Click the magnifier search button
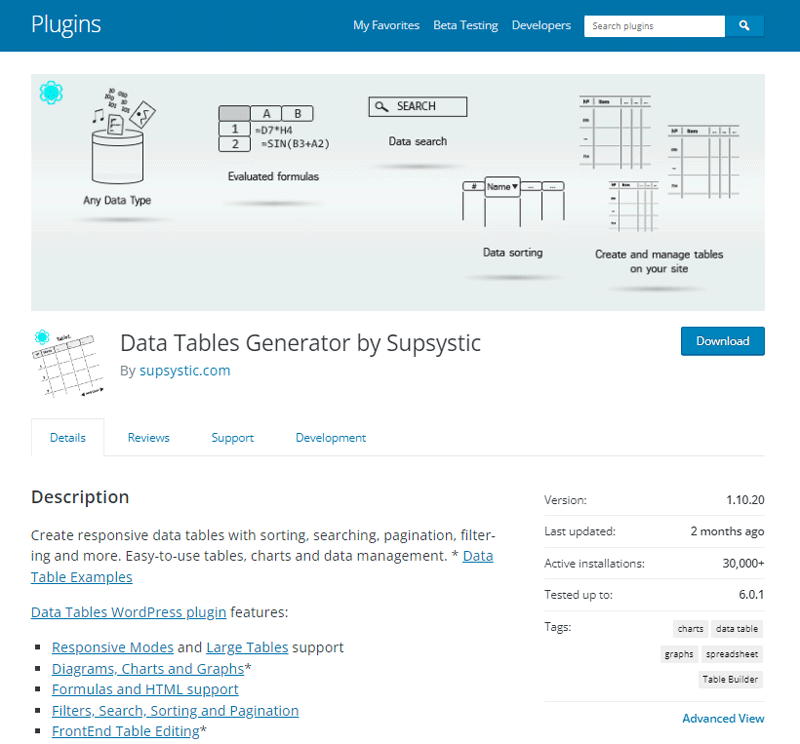 pos(744,26)
